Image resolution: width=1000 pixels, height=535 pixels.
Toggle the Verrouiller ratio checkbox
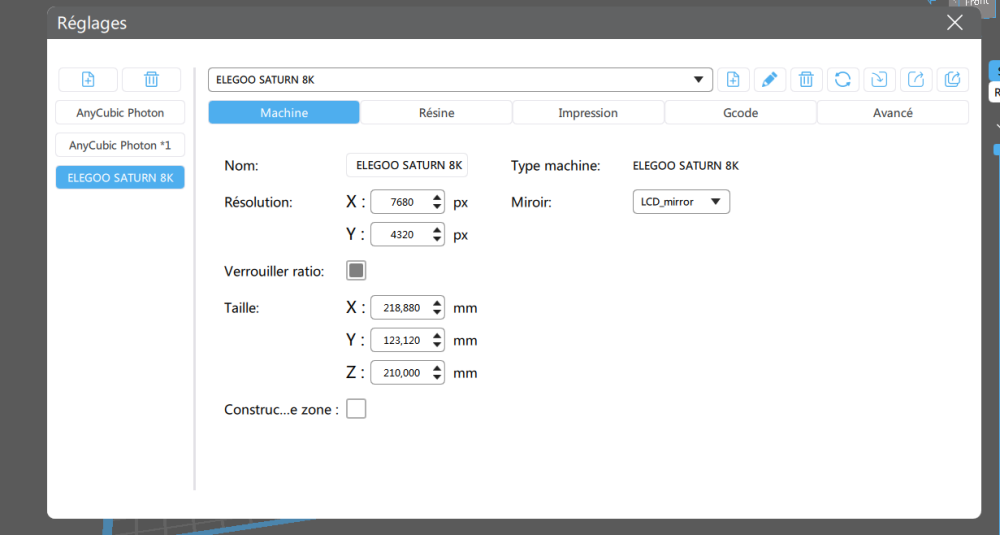[356, 270]
